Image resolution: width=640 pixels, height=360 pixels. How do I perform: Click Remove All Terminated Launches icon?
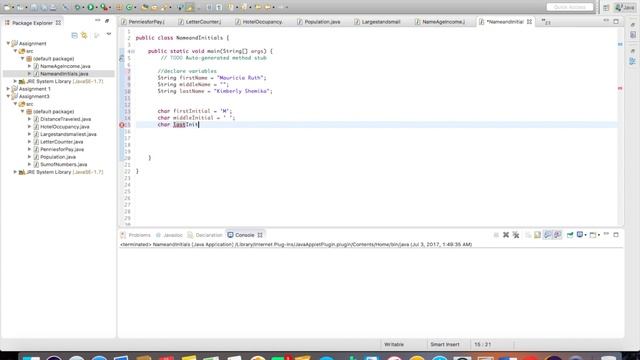click(516, 235)
